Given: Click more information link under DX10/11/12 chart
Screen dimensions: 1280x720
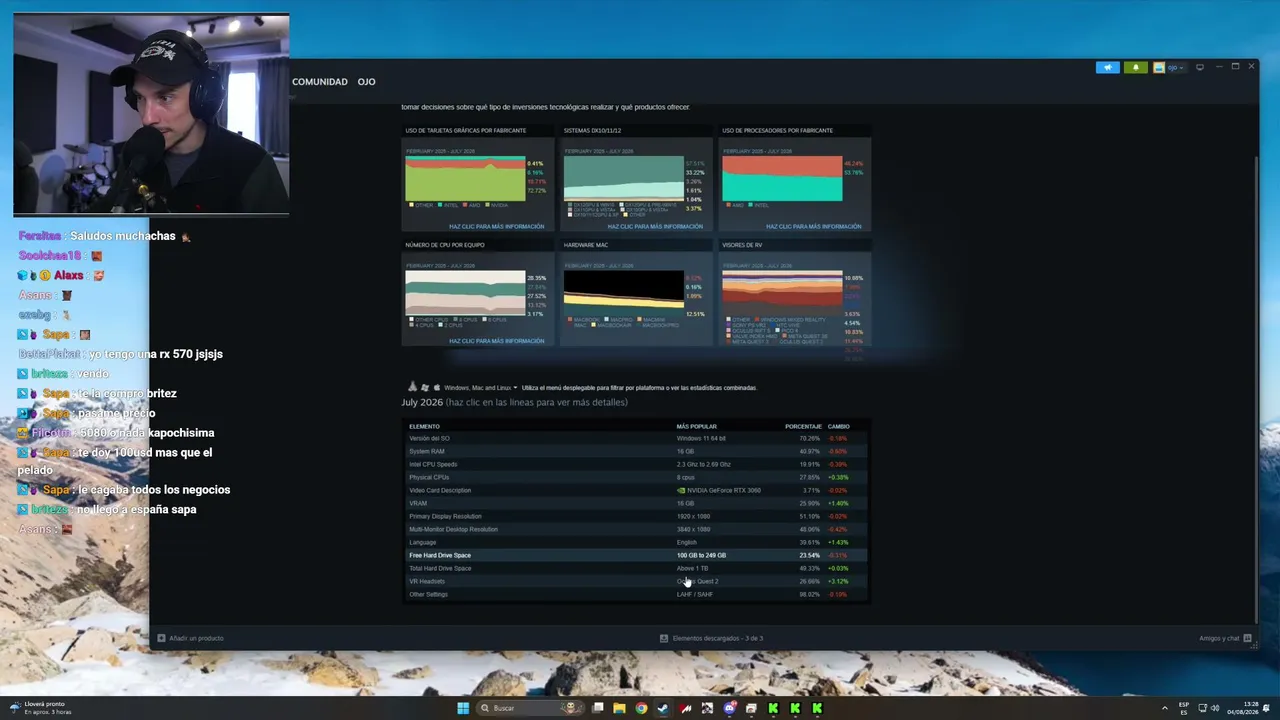Looking at the screenshot, I should (x=655, y=227).
